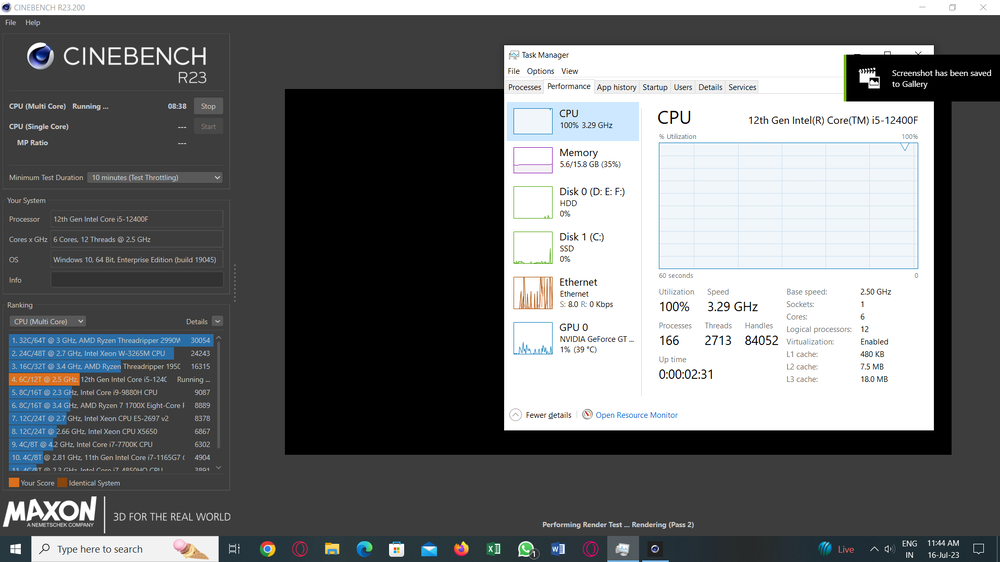
Task: Open Resource Monitor link
Action: (636, 415)
